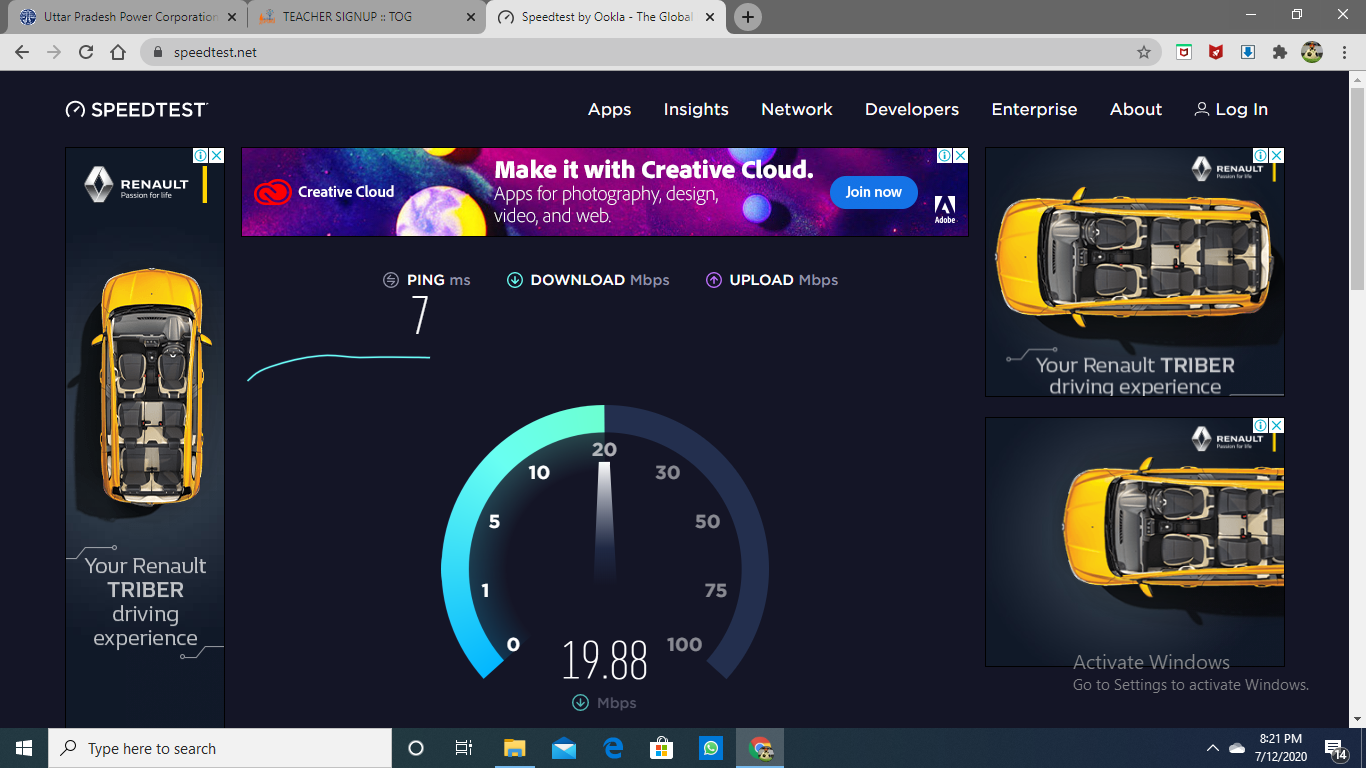Bookmark this page with the star icon
This screenshot has width=1366, height=768.
pos(1144,52)
